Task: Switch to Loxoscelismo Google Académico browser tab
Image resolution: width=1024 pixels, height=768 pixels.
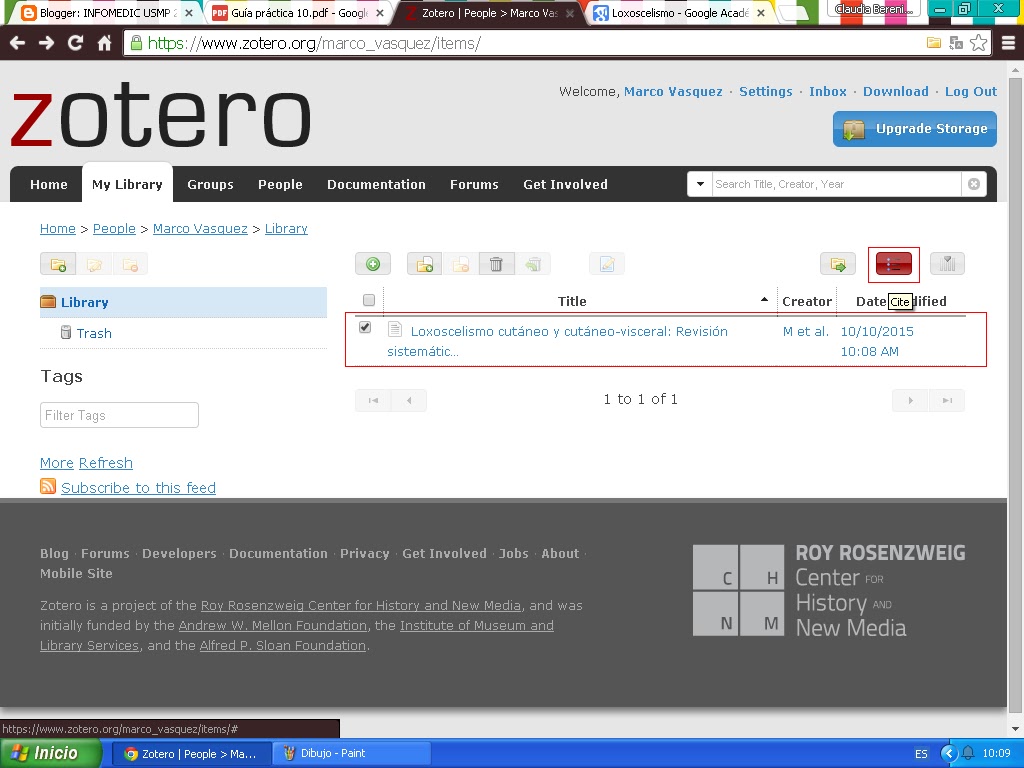Action: click(x=679, y=12)
